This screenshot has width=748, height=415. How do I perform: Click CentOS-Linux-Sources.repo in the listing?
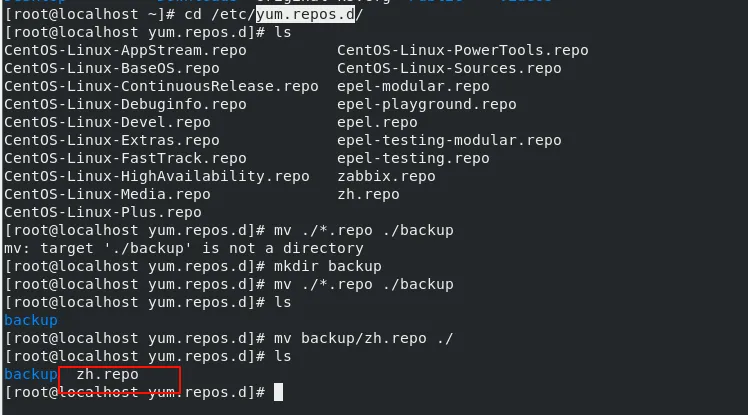tap(449, 68)
